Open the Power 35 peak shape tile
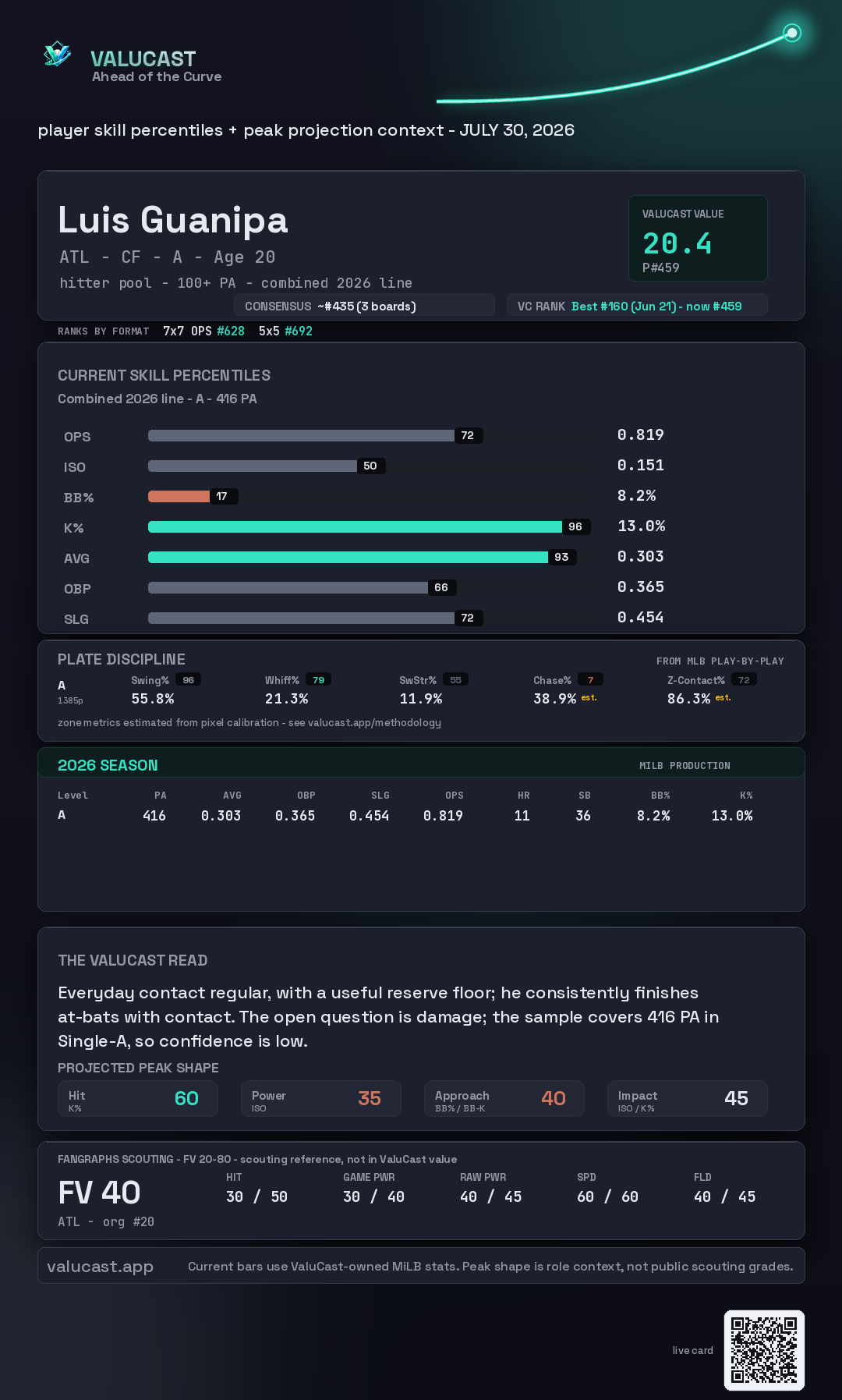The width and height of the screenshot is (842, 1400). point(321,1099)
